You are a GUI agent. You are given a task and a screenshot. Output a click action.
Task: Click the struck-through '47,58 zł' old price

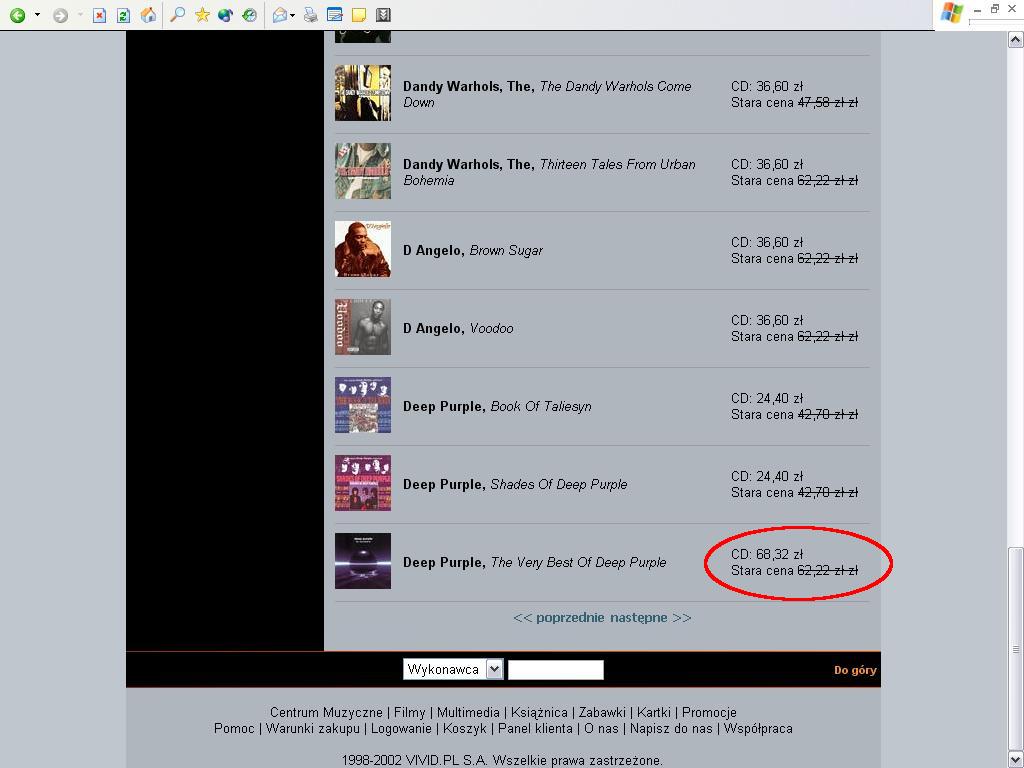pos(827,103)
